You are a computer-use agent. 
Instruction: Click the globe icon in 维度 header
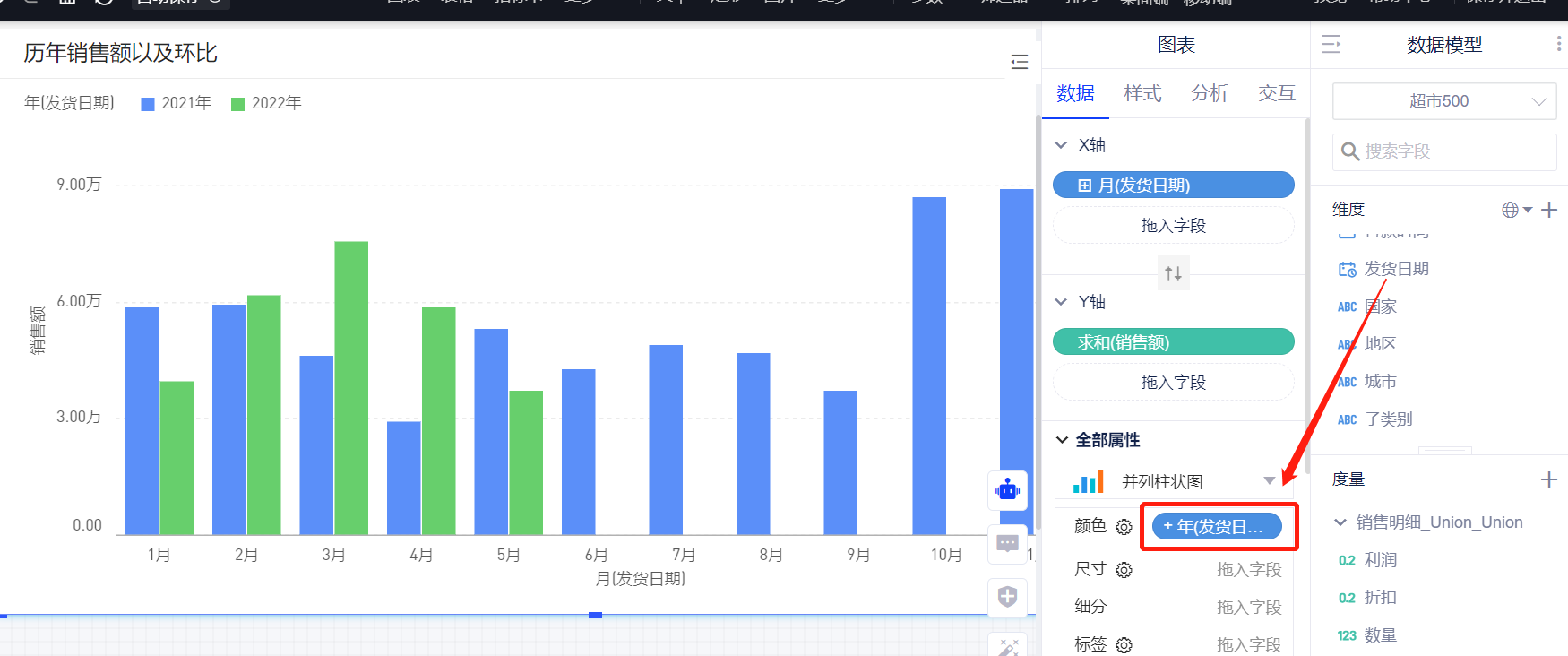pos(1511,210)
